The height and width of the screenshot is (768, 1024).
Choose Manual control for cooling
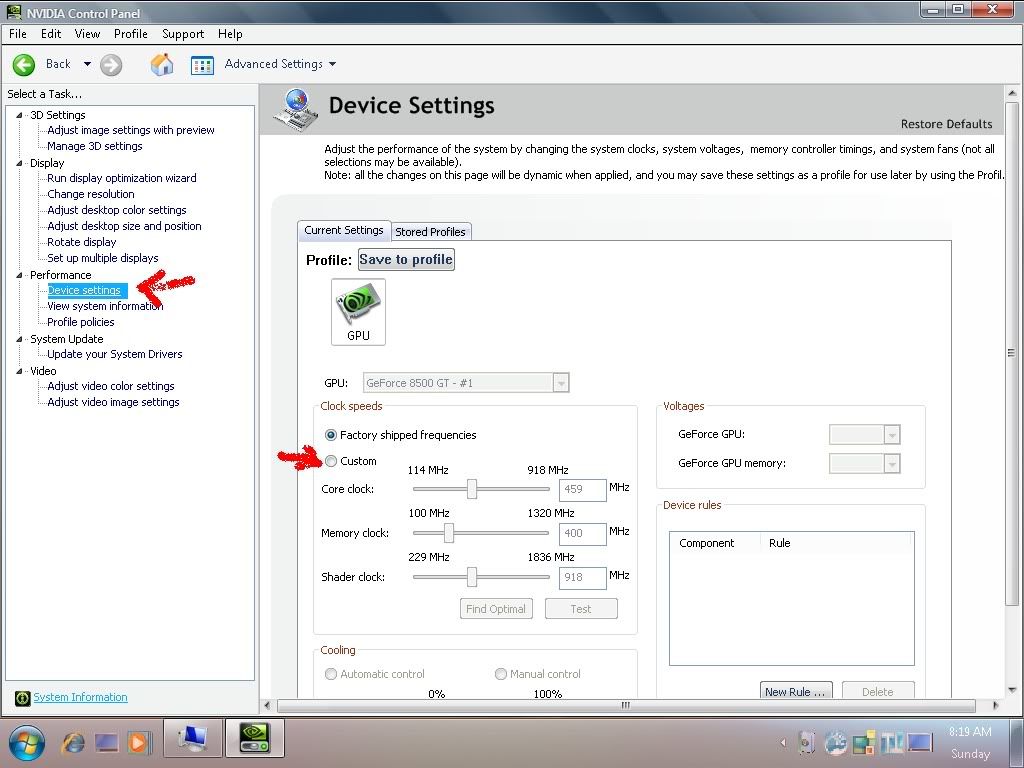[x=500, y=674]
